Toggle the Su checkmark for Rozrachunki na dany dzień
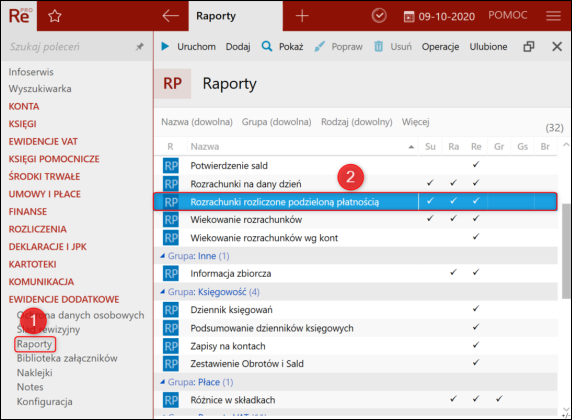Viewport: 572px width, 420px height. click(x=430, y=183)
